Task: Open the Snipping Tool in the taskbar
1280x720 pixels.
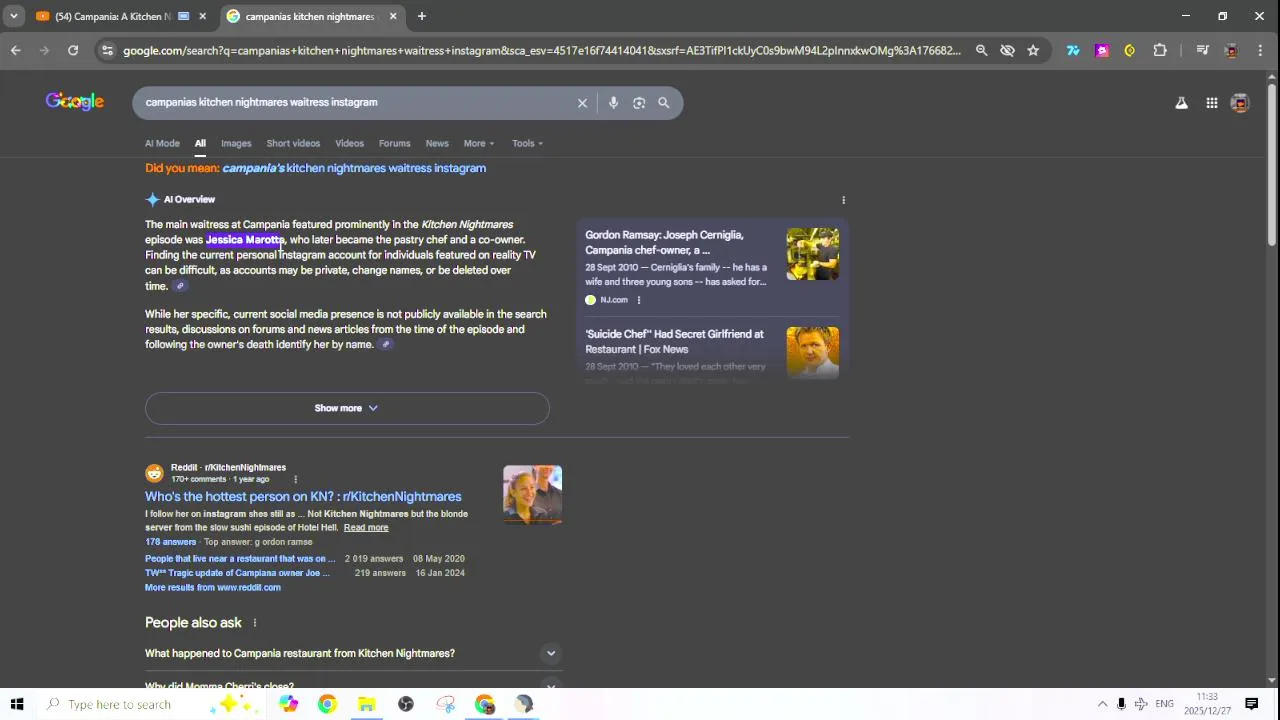Action: point(446,704)
